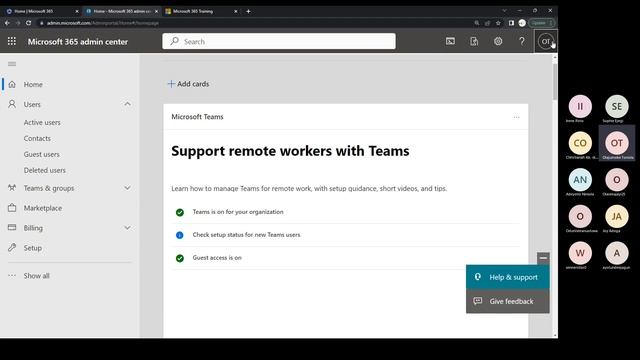640x360 pixels.
Task: Click the mobile app install icon
Action: coord(474,41)
